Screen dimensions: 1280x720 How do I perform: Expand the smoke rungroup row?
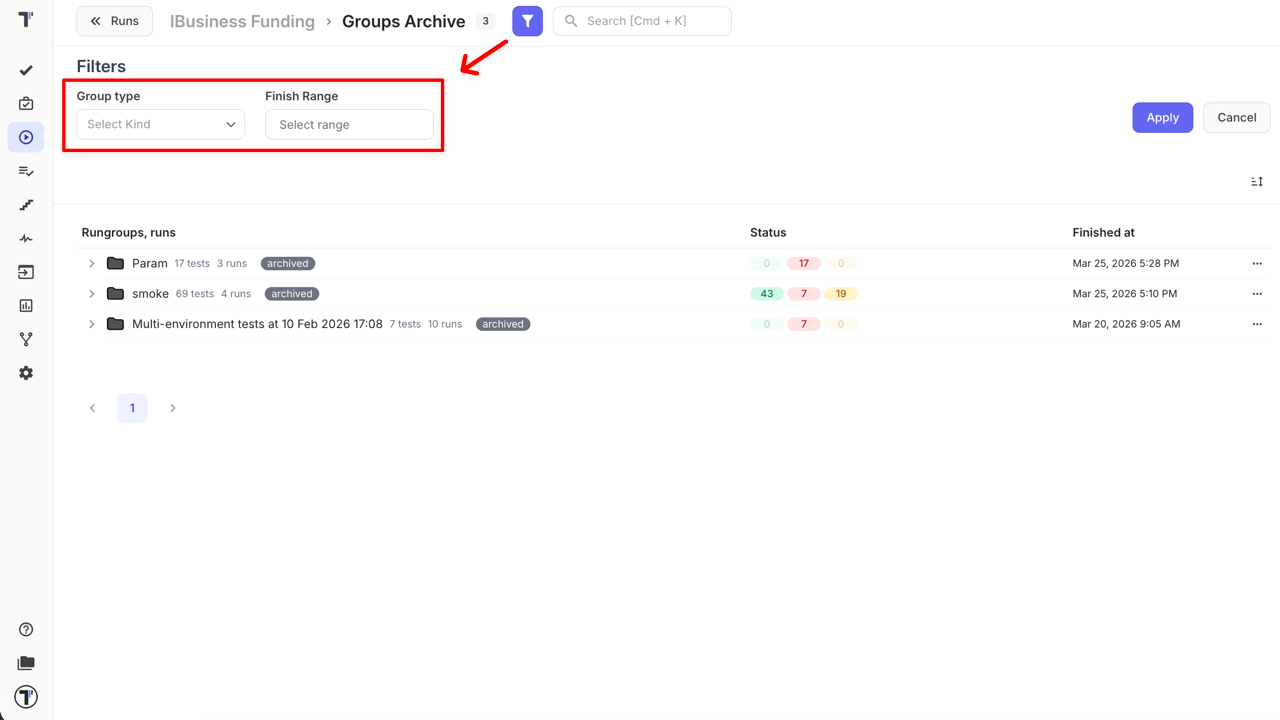tap(92, 294)
